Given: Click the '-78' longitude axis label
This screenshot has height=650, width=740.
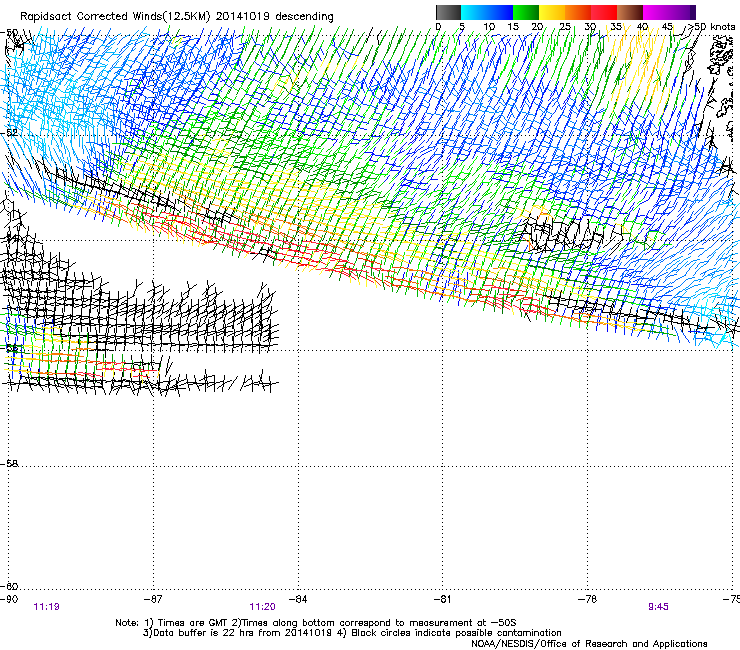Looking at the screenshot, I should pyautogui.click(x=587, y=599).
